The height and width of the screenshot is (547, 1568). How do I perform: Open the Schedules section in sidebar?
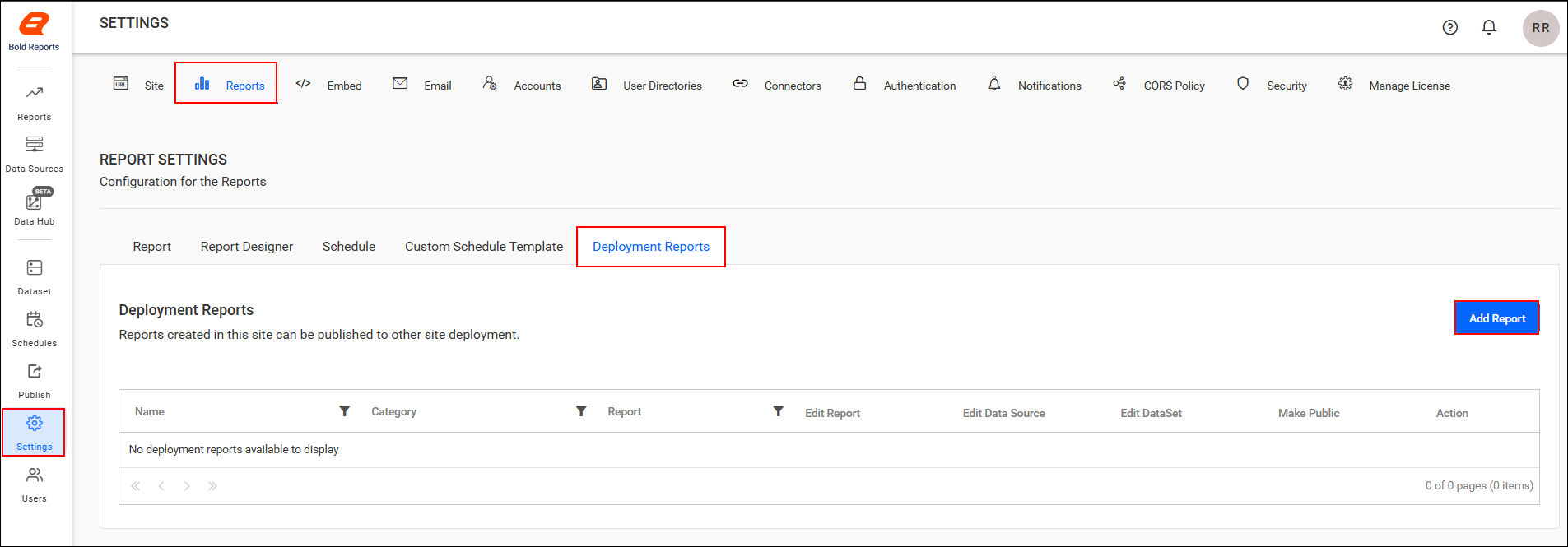click(35, 329)
